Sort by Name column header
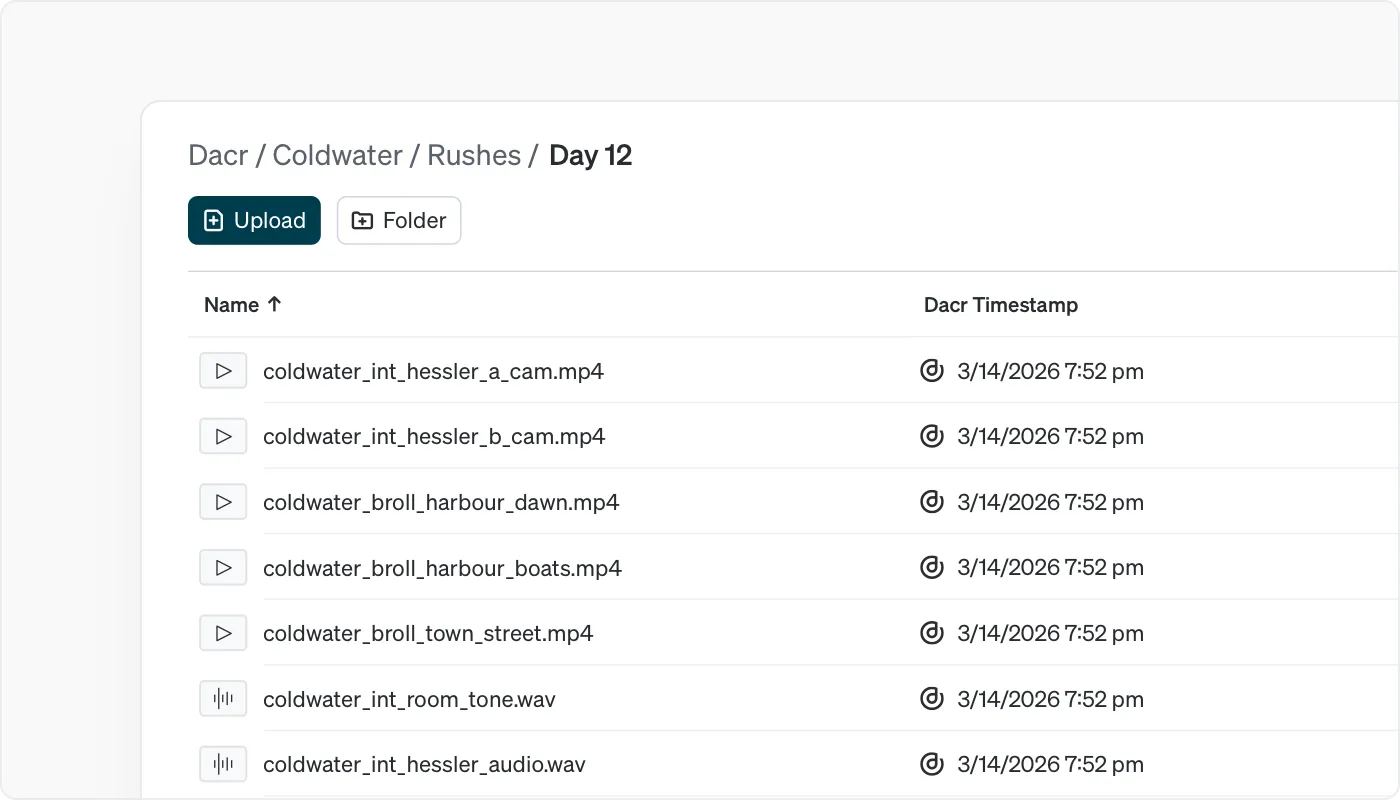 tap(231, 305)
